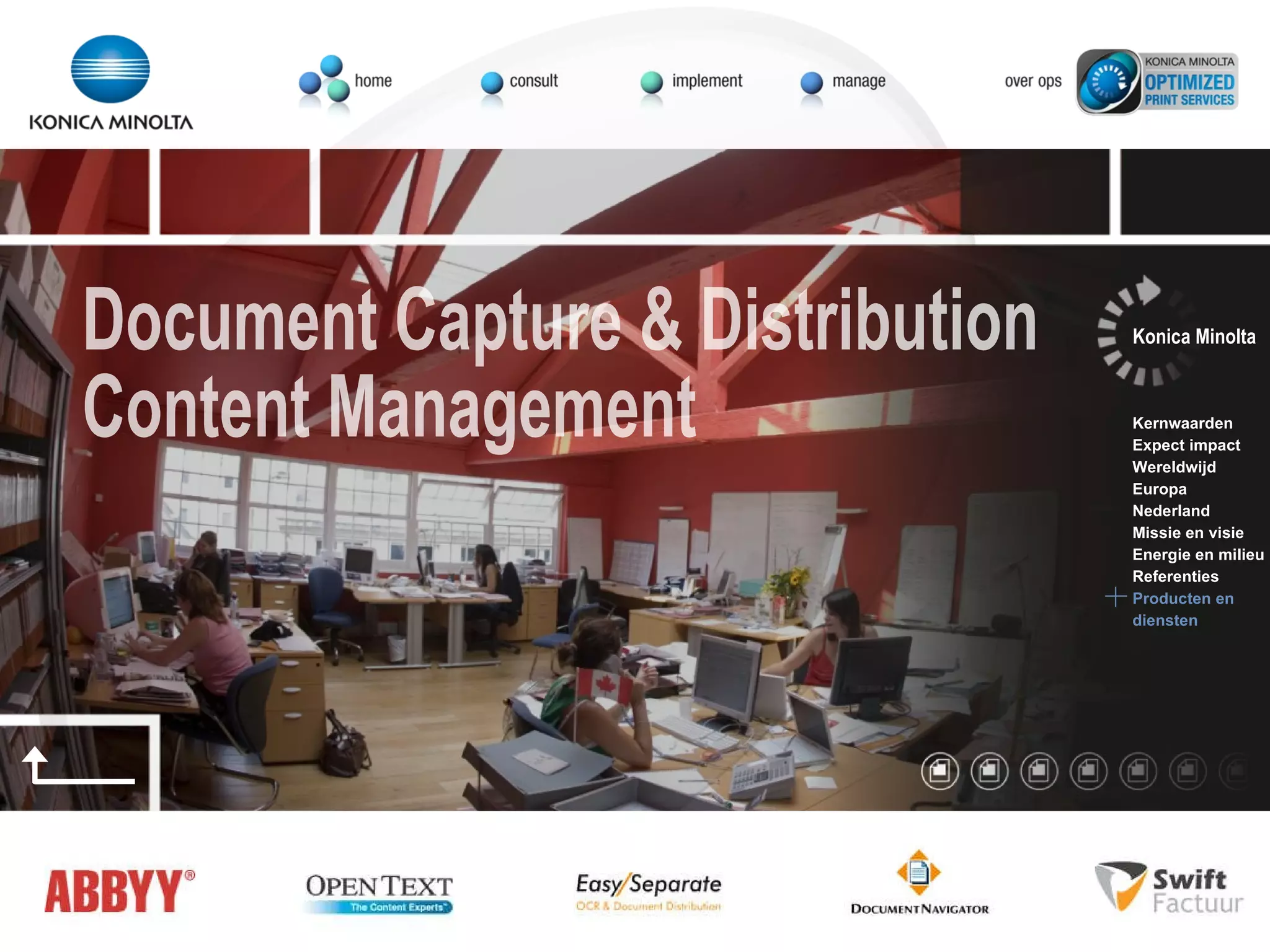Viewport: 1270px width, 952px height.
Task: Click the blue sphere beside consult
Action: pyautogui.click(x=492, y=82)
